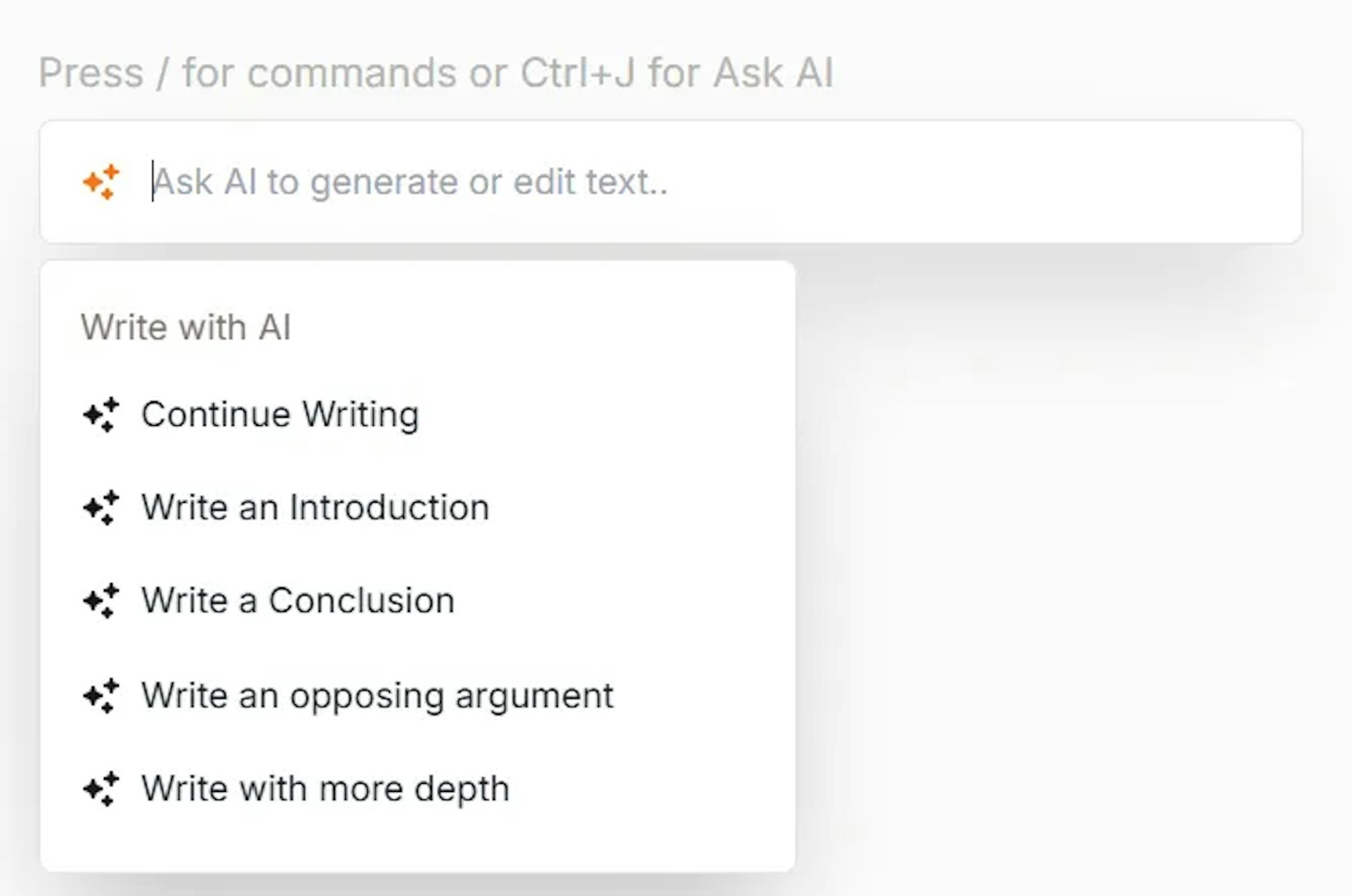
Task: Click the Ctrl+J shortcut text in the hint
Action: 578,73
